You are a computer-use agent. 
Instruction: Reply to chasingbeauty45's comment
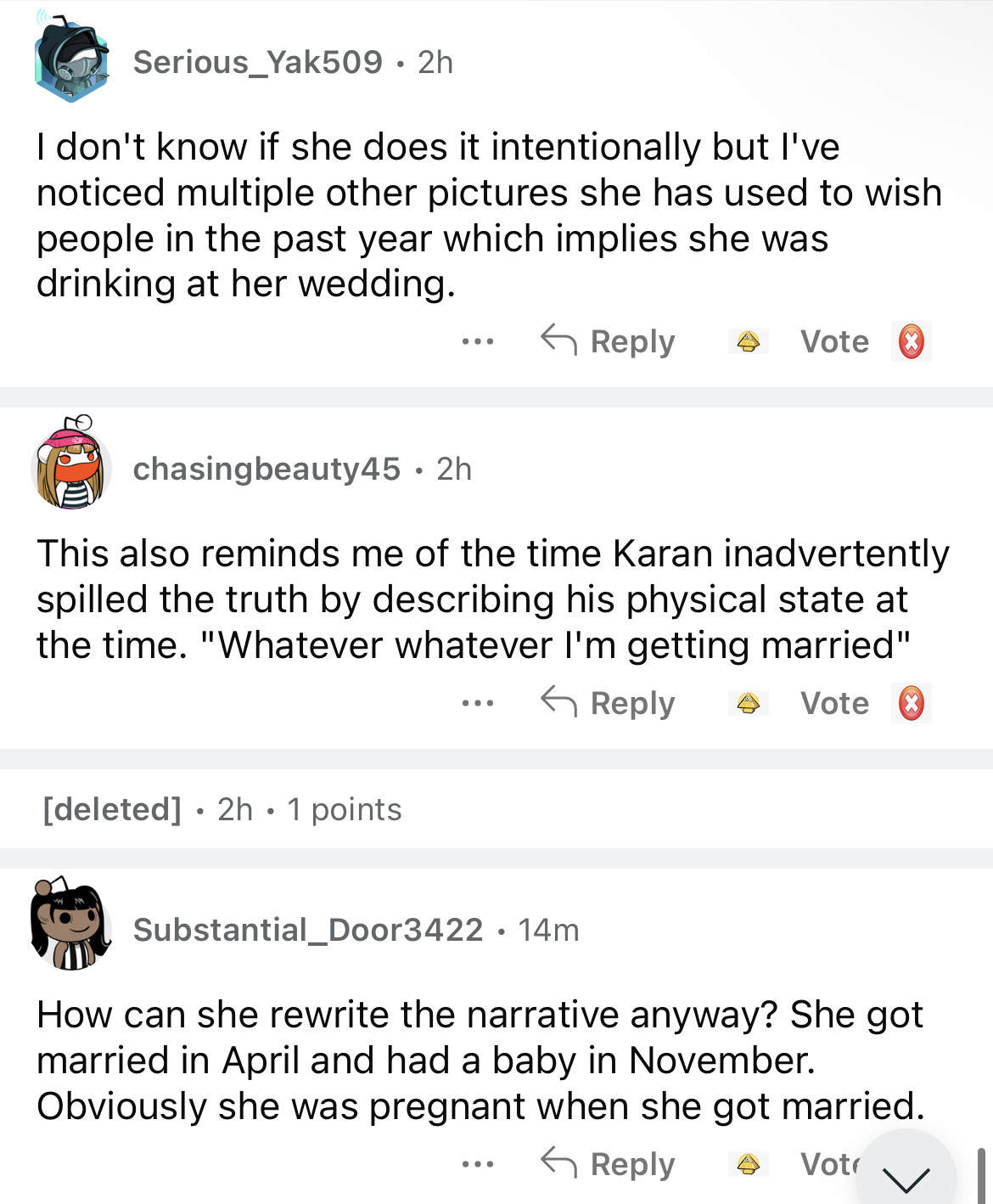609,704
